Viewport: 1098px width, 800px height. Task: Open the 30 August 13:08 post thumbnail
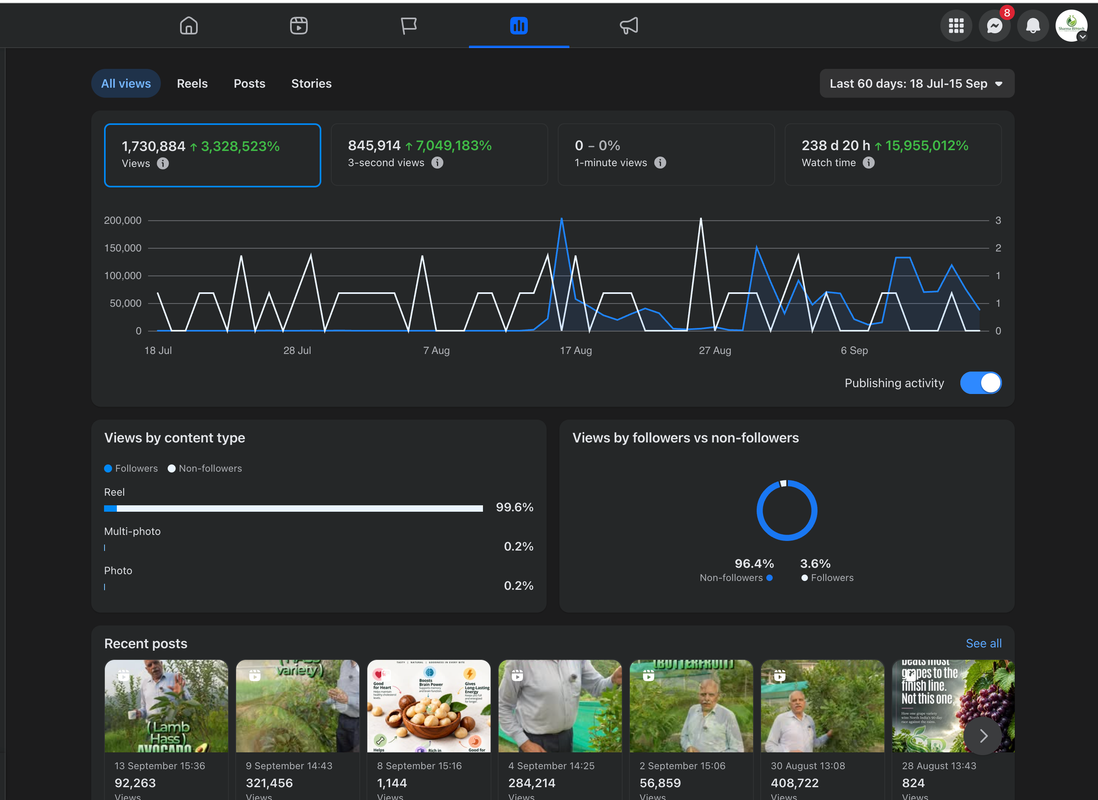pyautogui.click(x=823, y=706)
